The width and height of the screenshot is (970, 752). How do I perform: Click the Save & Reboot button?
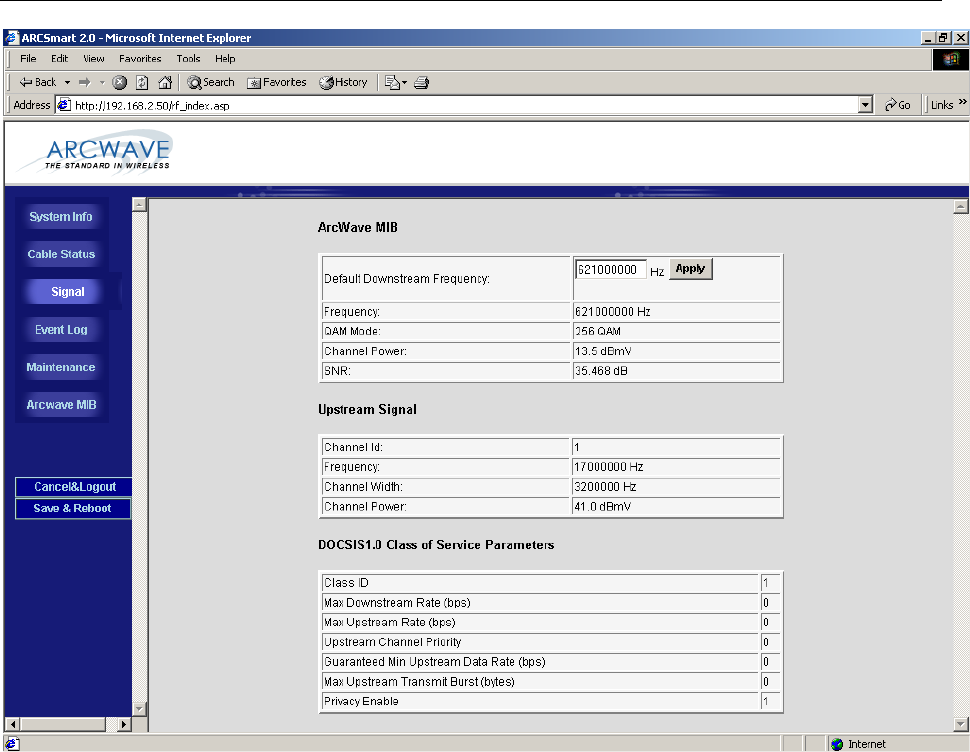coord(72,508)
